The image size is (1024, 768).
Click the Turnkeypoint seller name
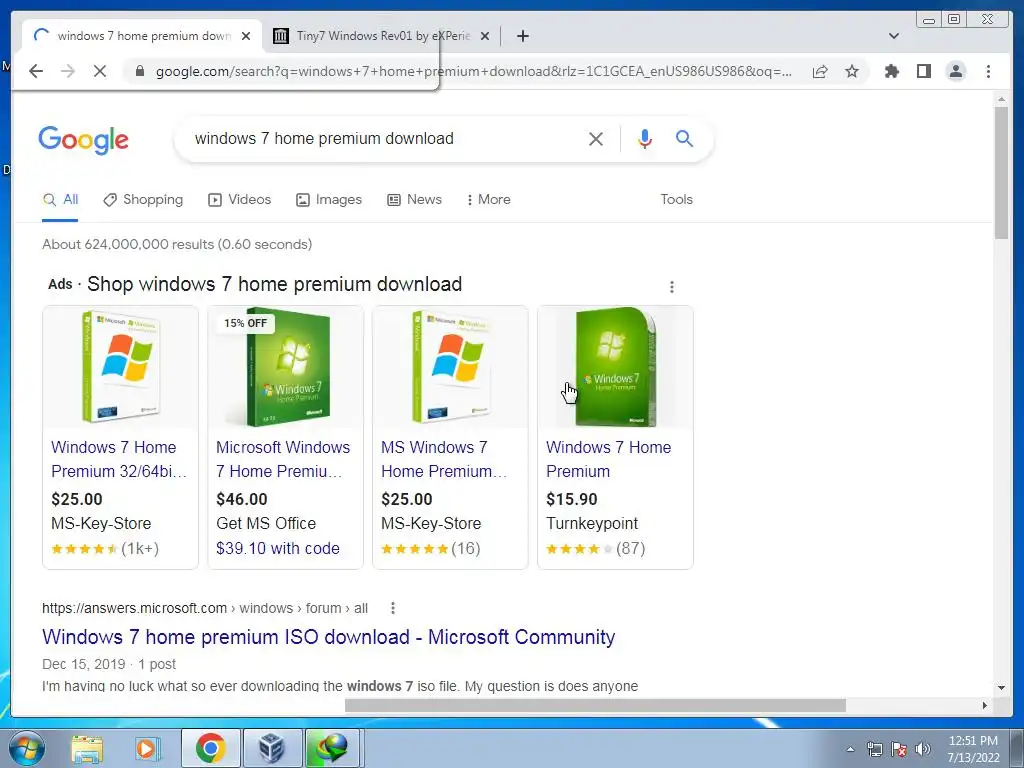click(x=592, y=523)
